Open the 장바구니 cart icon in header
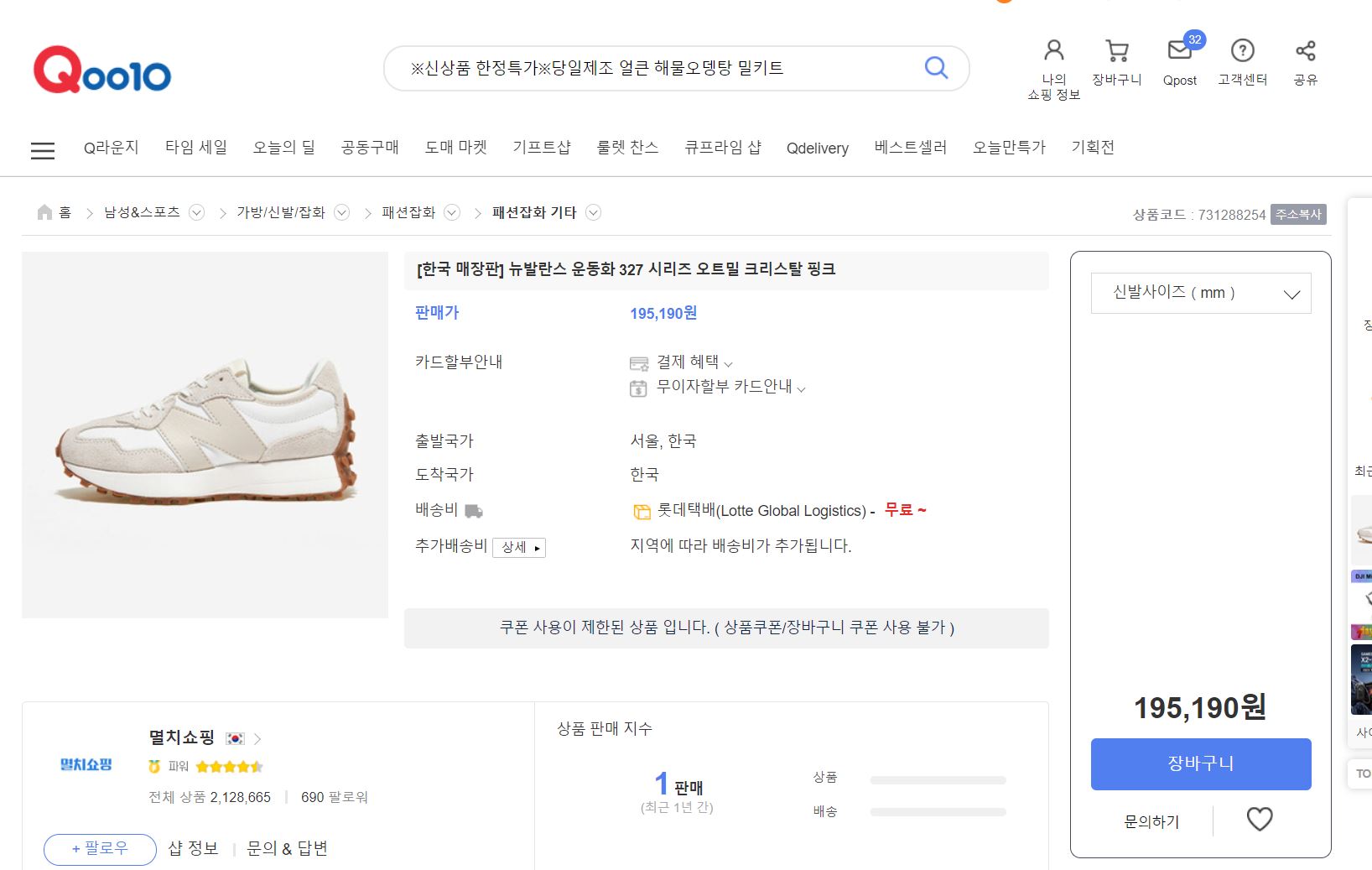 [x=1116, y=51]
